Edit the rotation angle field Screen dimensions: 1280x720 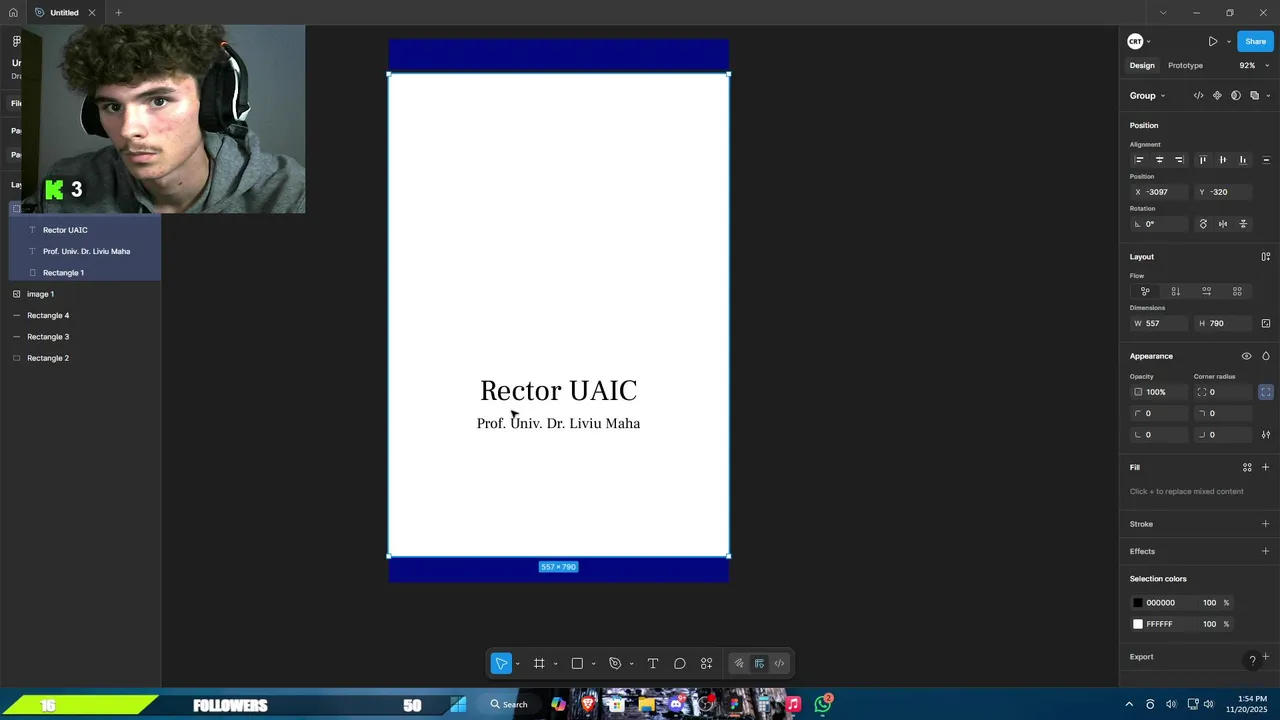point(1158,224)
